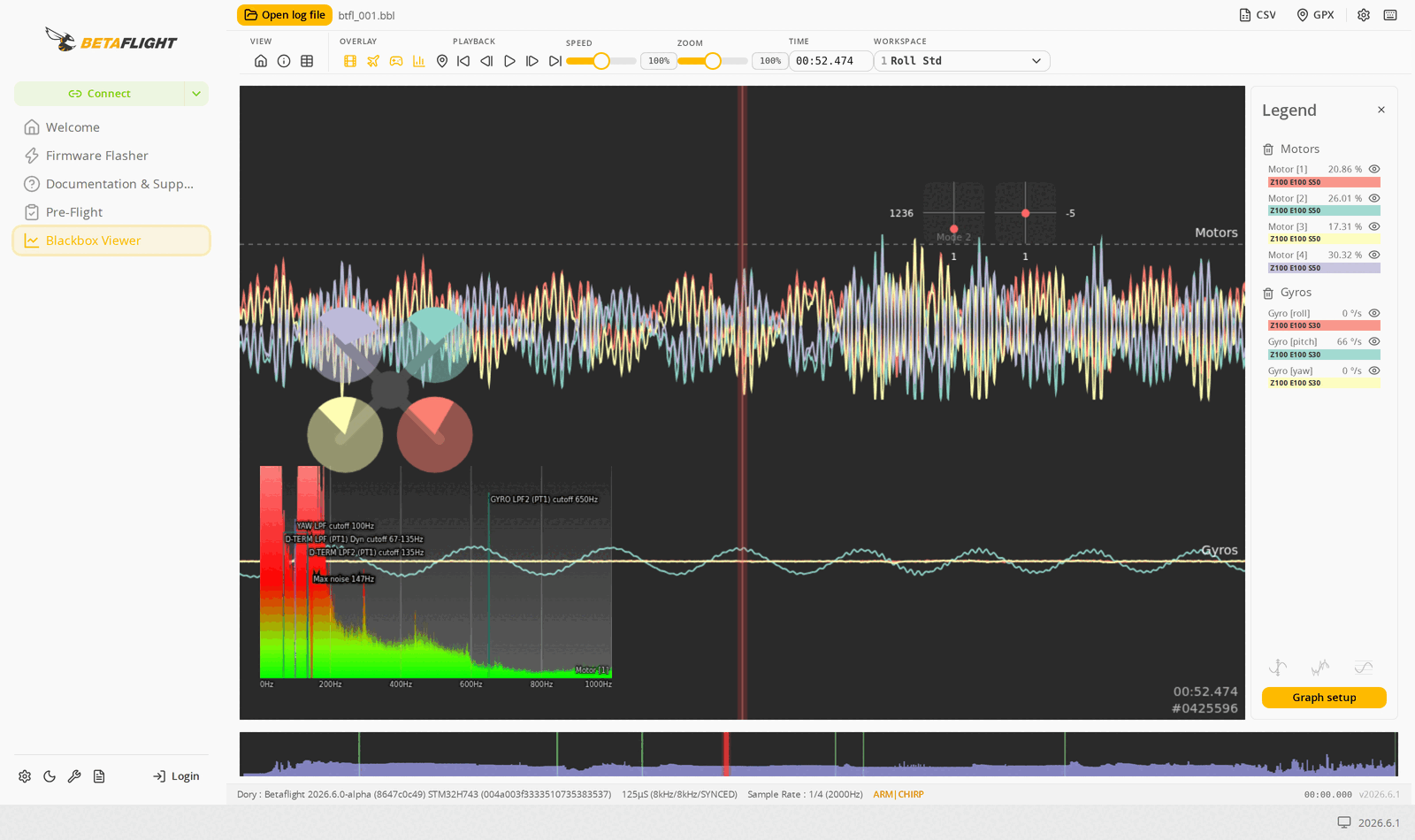The image size is (1415, 840).
Task: Click the bottom-left sidebar gear icon
Action: point(25,776)
